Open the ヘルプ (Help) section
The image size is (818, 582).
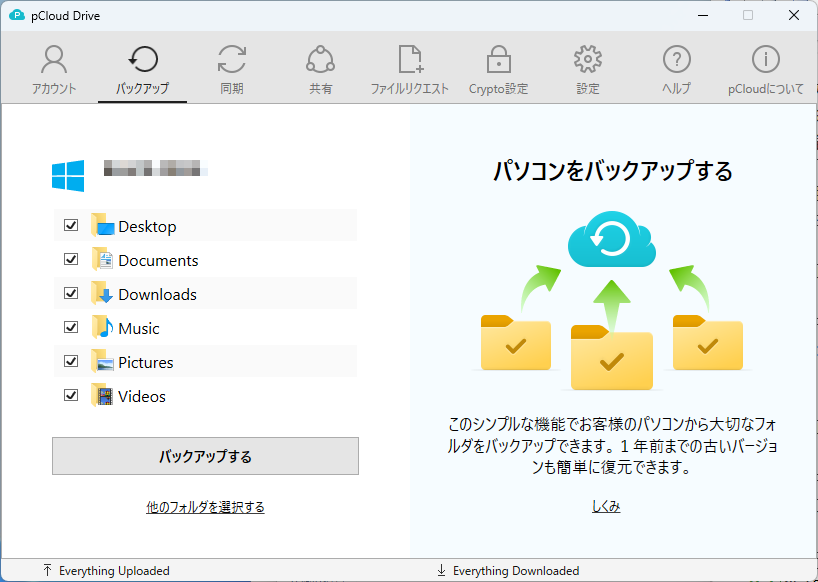click(677, 70)
